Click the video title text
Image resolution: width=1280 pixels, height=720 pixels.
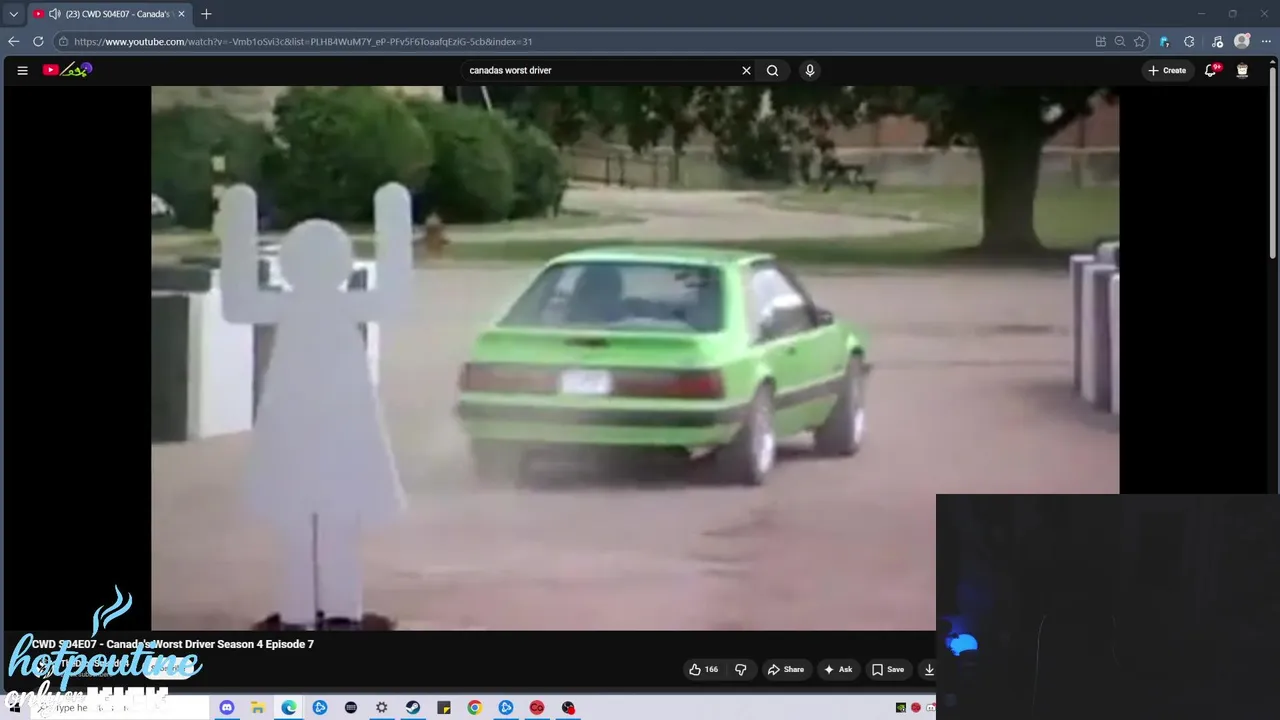tap(172, 644)
